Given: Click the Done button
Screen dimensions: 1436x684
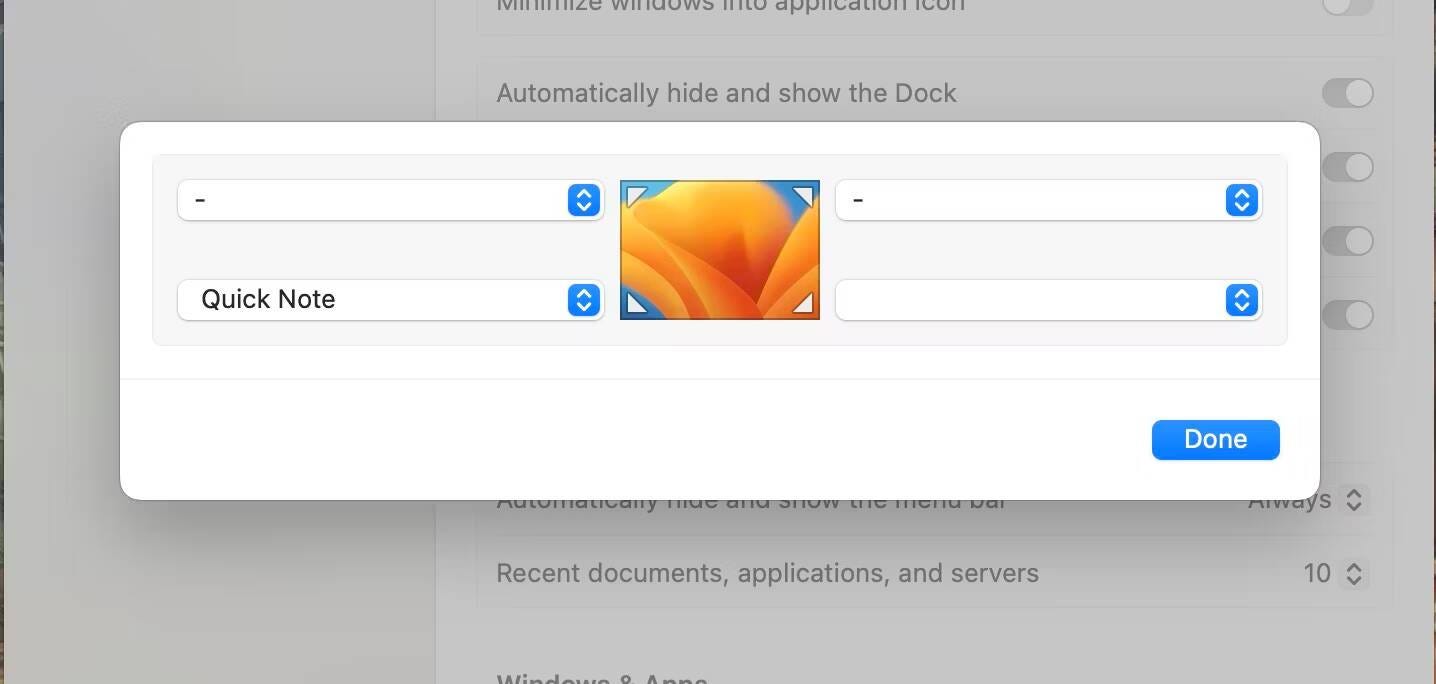Looking at the screenshot, I should [x=1215, y=439].
